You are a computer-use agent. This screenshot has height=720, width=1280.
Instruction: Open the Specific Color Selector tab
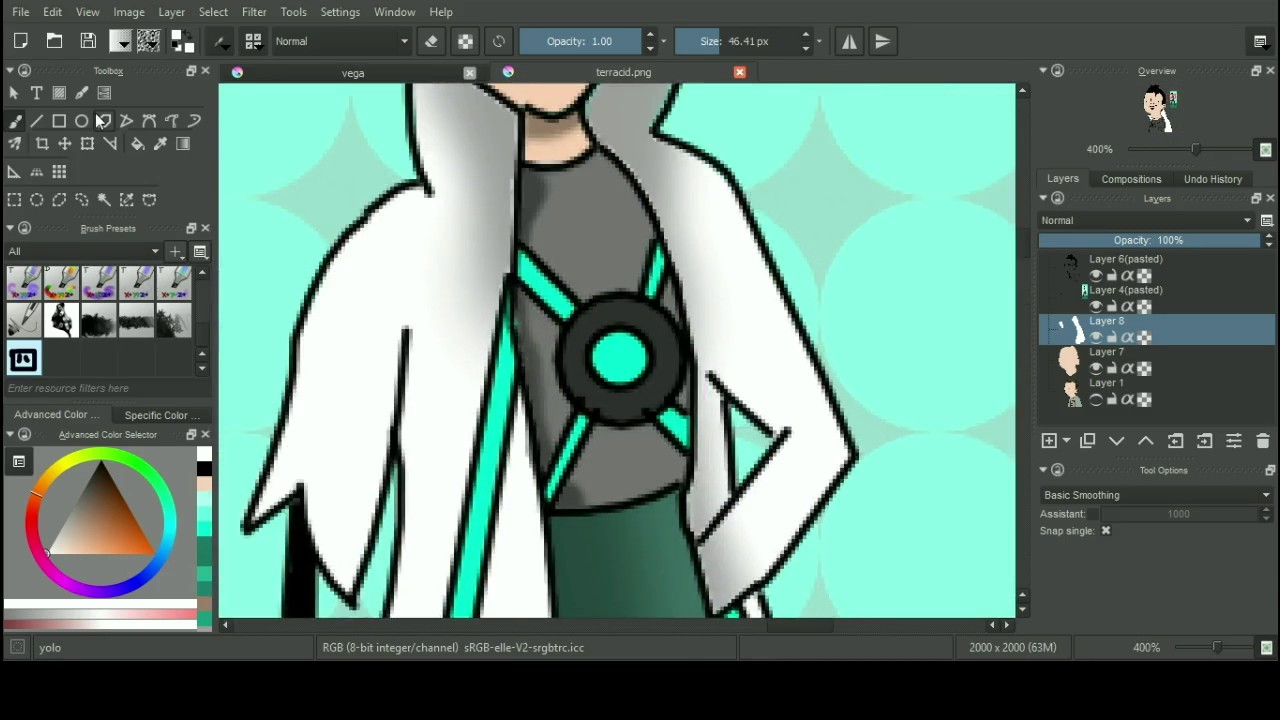coord(162,415)
